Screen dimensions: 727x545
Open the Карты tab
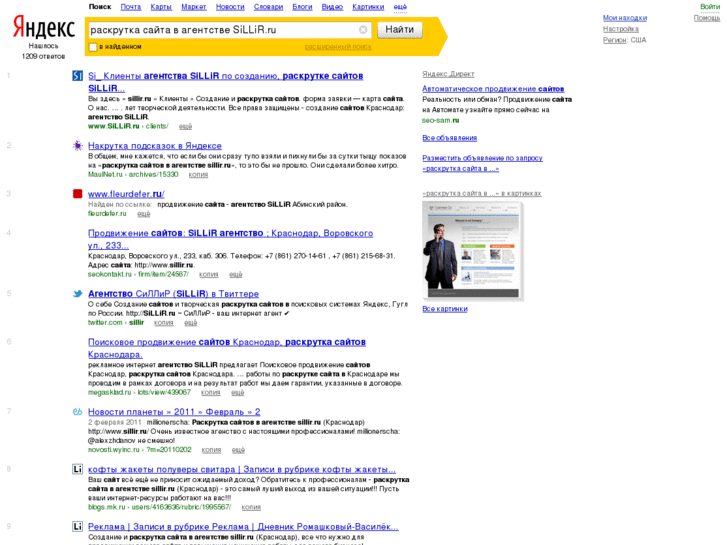161,7
